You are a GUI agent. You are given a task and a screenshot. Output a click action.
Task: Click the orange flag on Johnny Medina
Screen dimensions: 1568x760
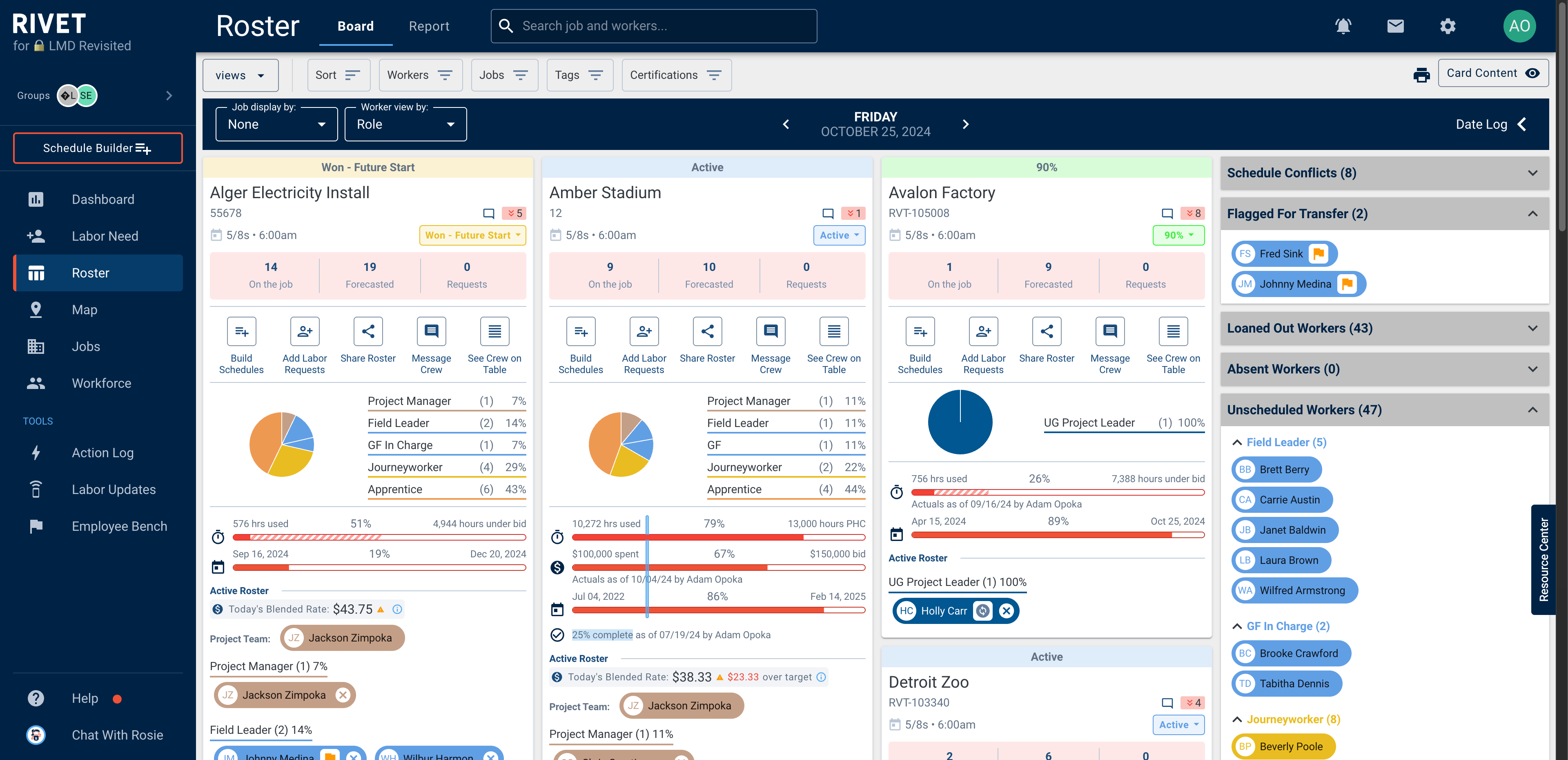tap(1347, 284)
